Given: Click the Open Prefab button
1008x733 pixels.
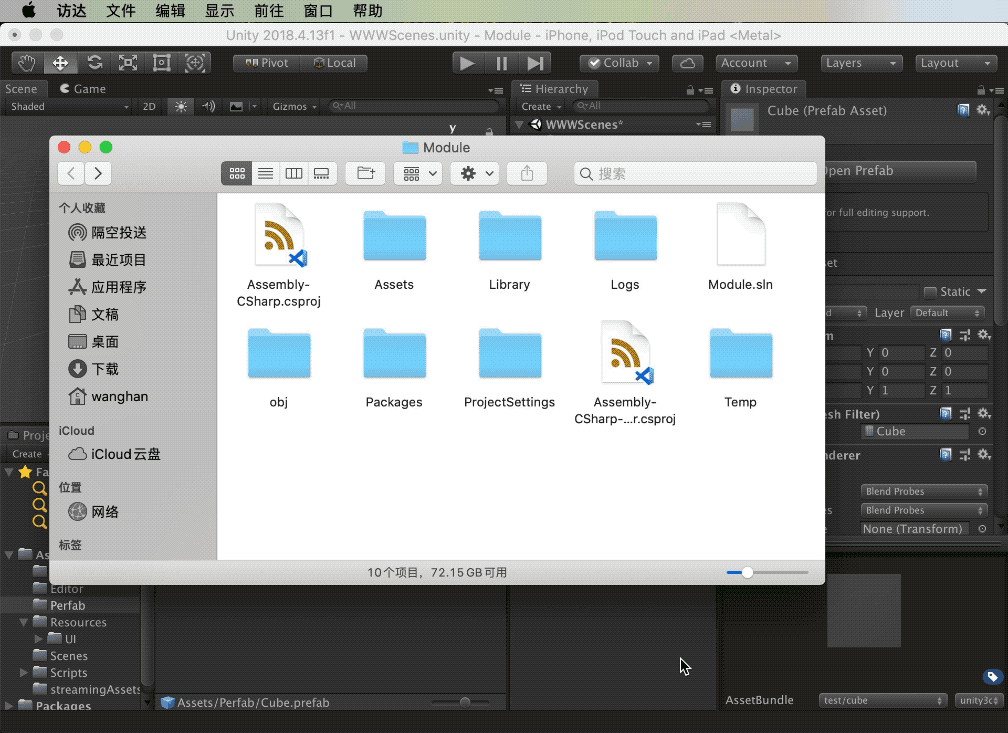Looking at the screenshot, I should click(899, 170).
